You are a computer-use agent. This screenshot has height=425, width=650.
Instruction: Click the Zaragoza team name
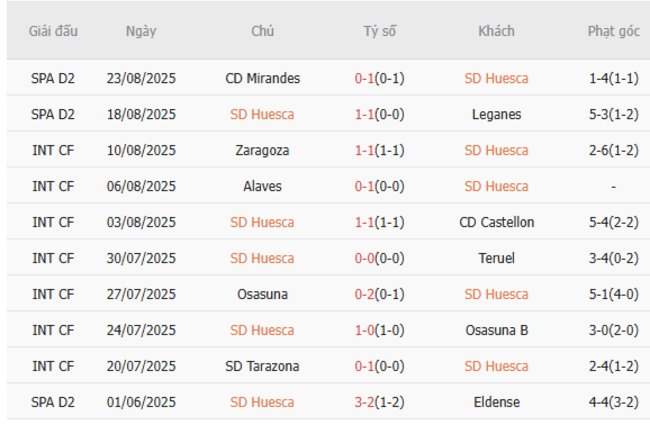262,150
